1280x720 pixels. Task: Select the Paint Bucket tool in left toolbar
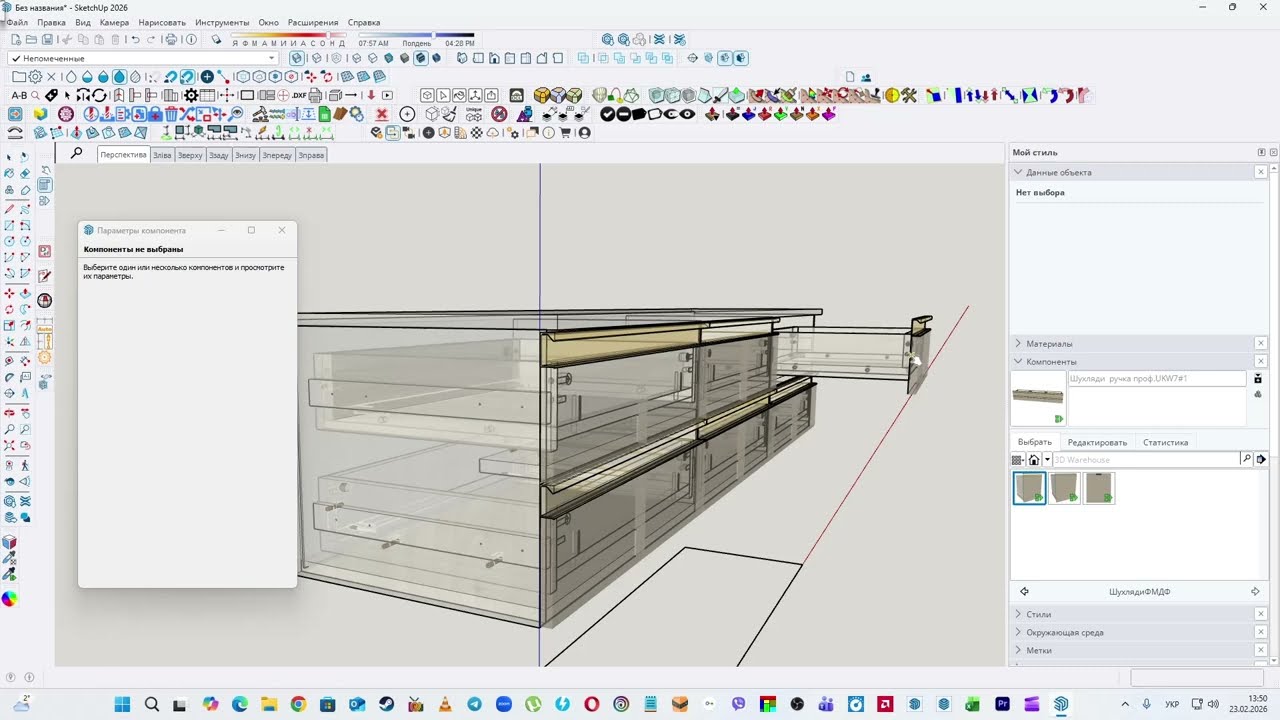(x=9, y=172)
